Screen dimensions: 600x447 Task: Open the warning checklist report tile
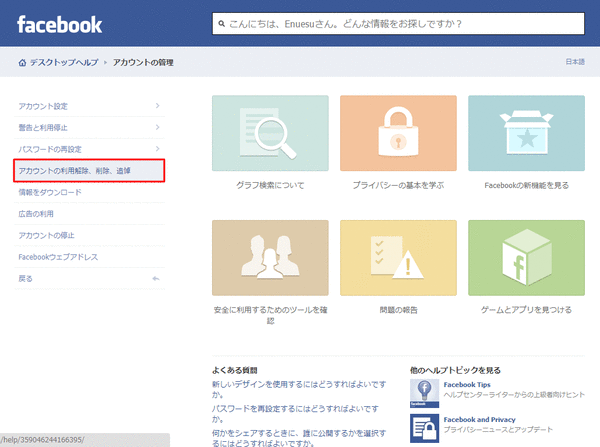(x=398, y=258)
